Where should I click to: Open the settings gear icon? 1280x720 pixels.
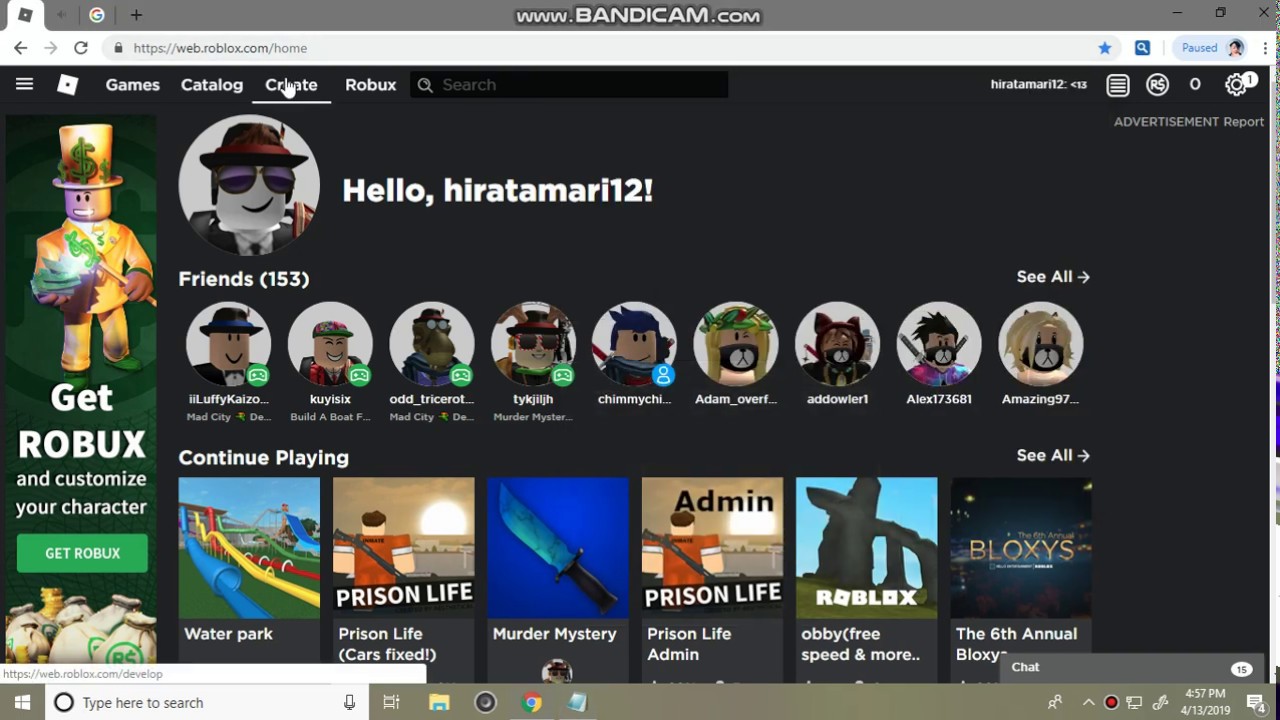[1237, 85]
